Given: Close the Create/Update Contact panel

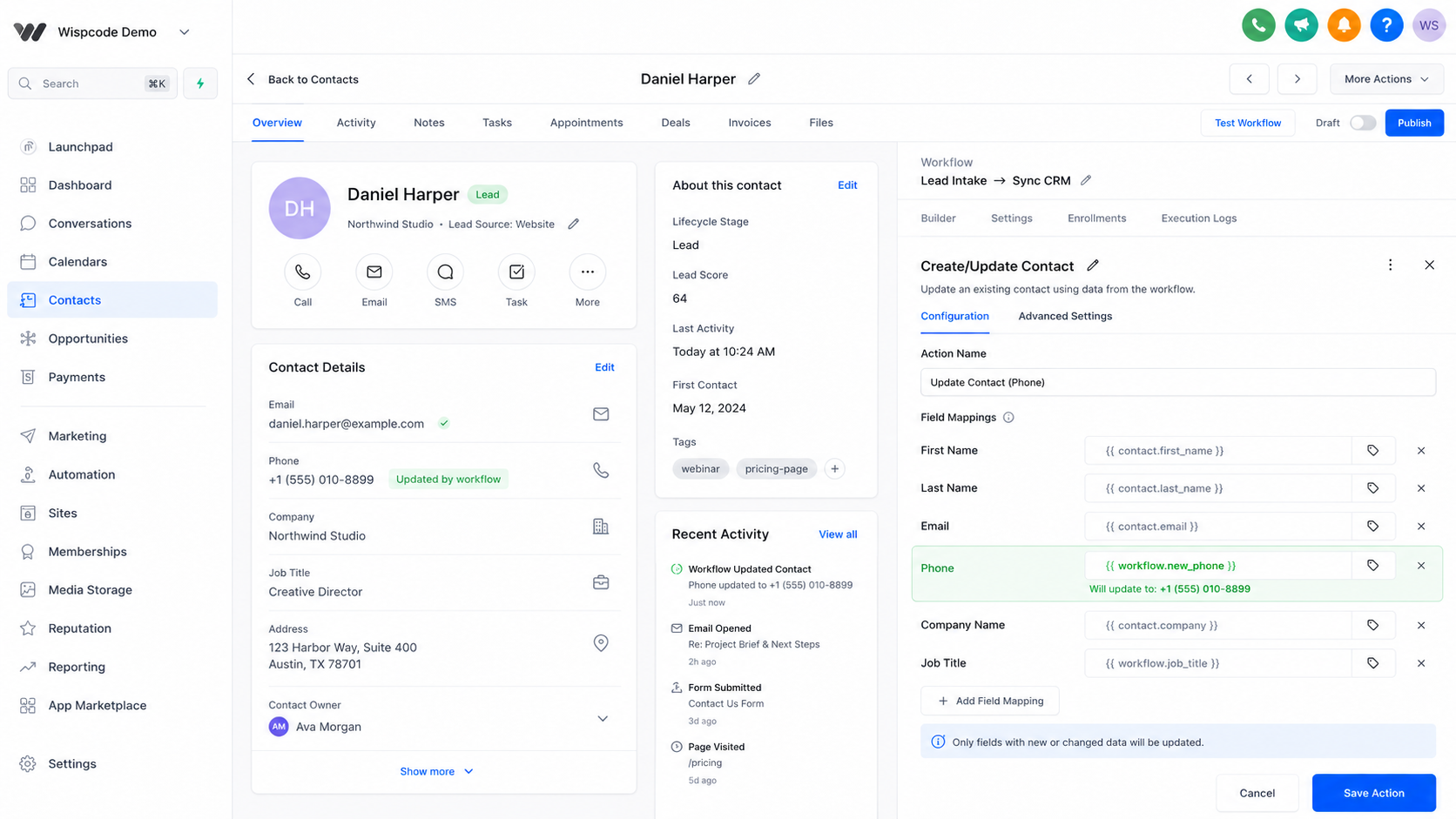Looking at the screenshot, I should point(1429,265).
